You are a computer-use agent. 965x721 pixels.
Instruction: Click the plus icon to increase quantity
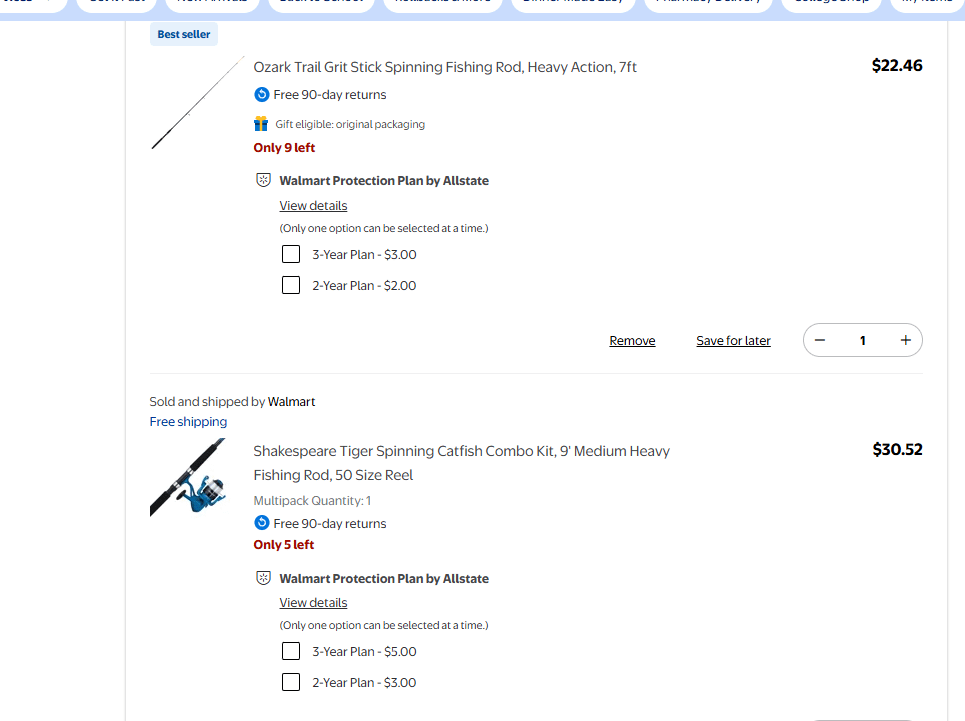905,340
